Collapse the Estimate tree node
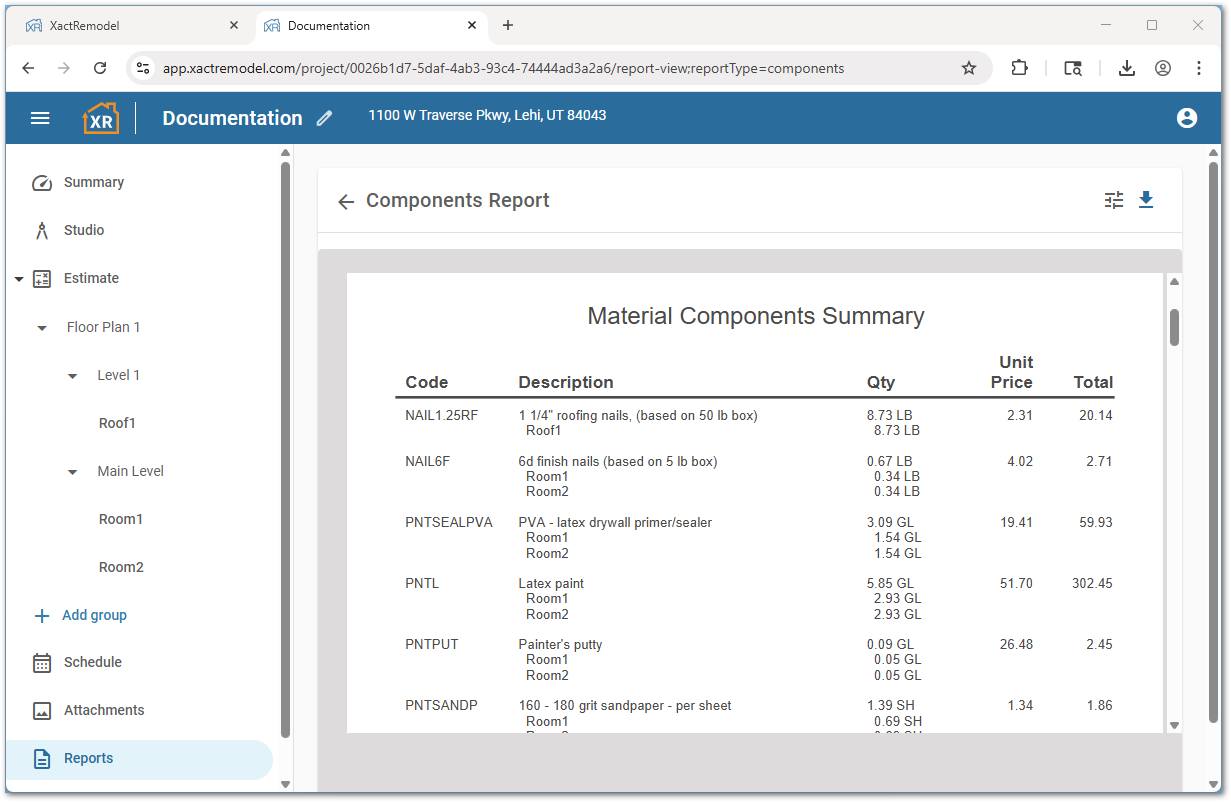The width and height of the screenshot is (1231, 802). coord(18,278)
